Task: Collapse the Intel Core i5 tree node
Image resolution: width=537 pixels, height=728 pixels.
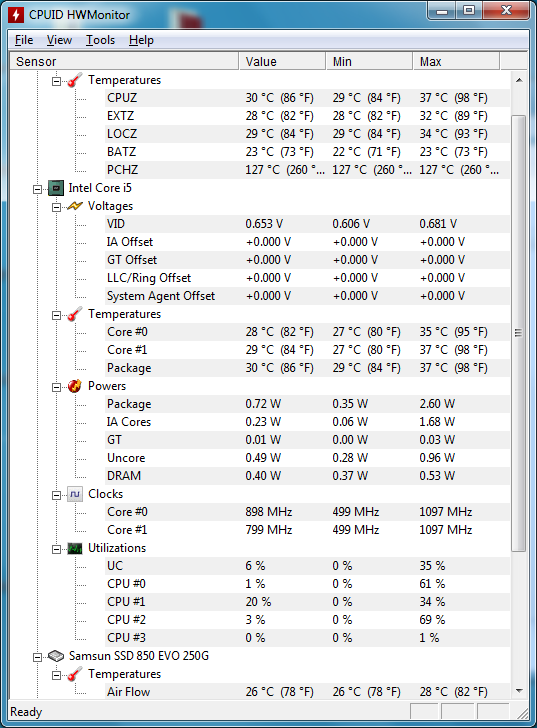Action: pyautogui.click(x=37, y=189)
